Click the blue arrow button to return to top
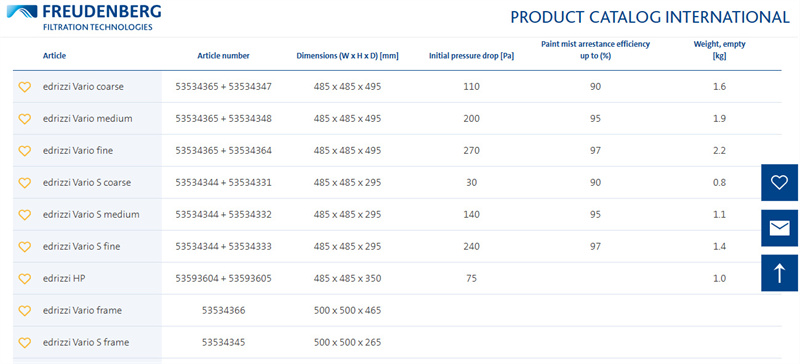The width and height of the screenshot is (800, 364). 779,273
